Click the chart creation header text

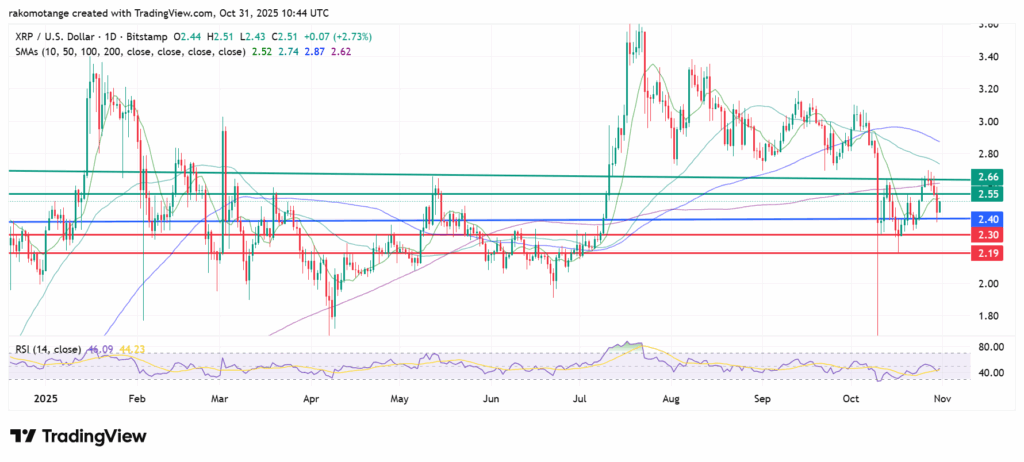coord(165,12)
